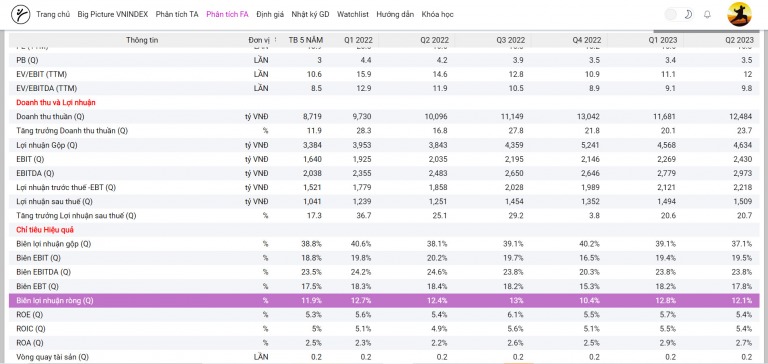Click the Đơn vị column header
The image size is (768, 364).
pyautogui.click(x=258, y=40)
